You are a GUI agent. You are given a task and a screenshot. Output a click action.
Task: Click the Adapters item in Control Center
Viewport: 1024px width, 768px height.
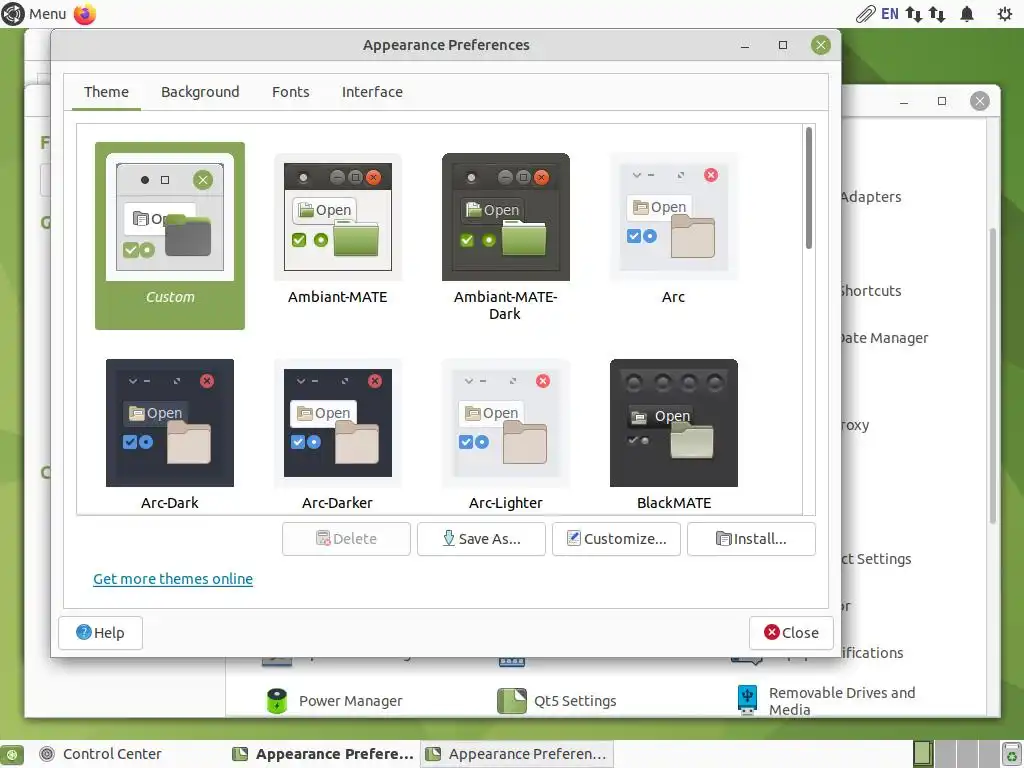(871, 197)
